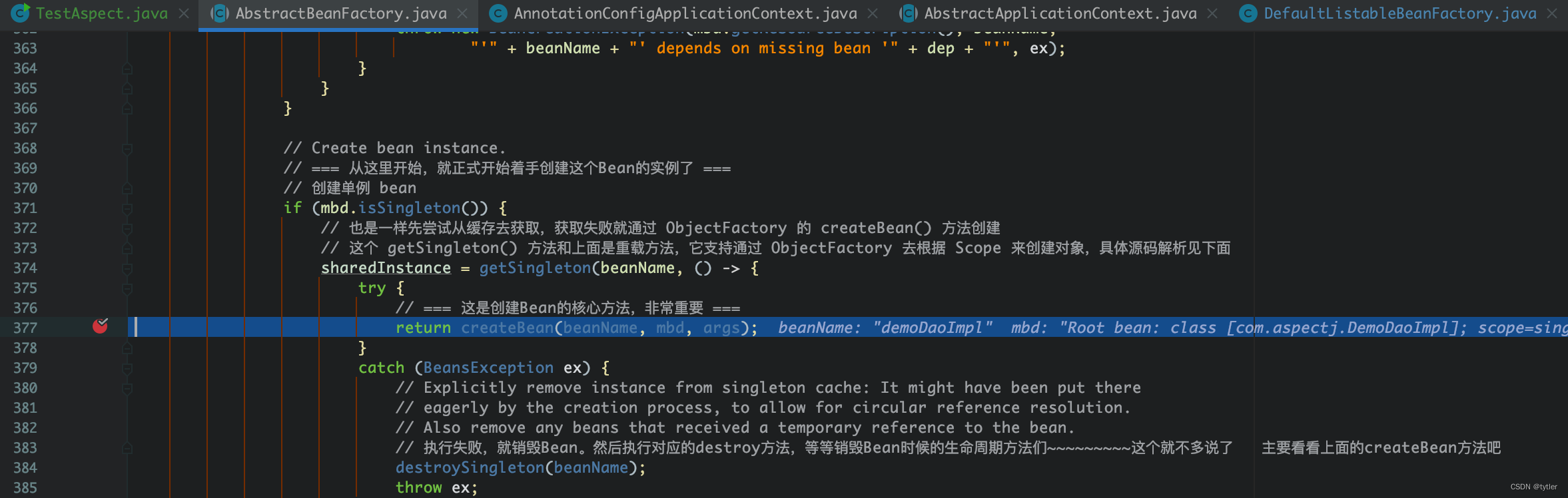
Task: Collapse the code block ending at line 366
Action: (127, 109)
